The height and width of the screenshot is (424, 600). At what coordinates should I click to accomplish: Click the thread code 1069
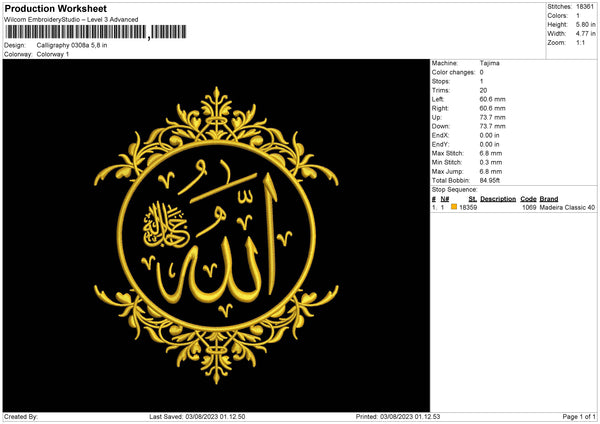[529, 207]
